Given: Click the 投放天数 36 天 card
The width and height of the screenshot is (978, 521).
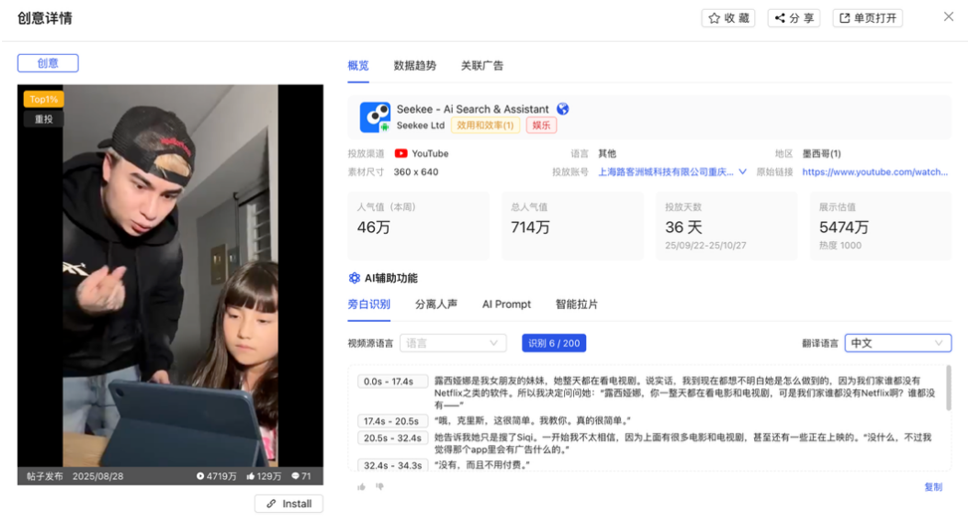Looking at the screenshot, I should coord(727,226).
